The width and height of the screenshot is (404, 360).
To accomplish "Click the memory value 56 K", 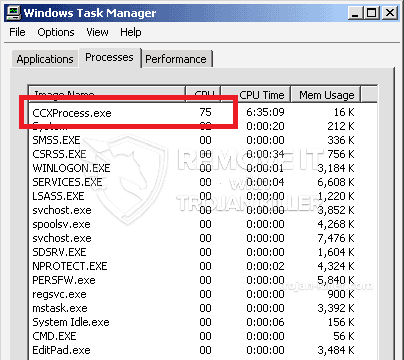I will point(344,336).
